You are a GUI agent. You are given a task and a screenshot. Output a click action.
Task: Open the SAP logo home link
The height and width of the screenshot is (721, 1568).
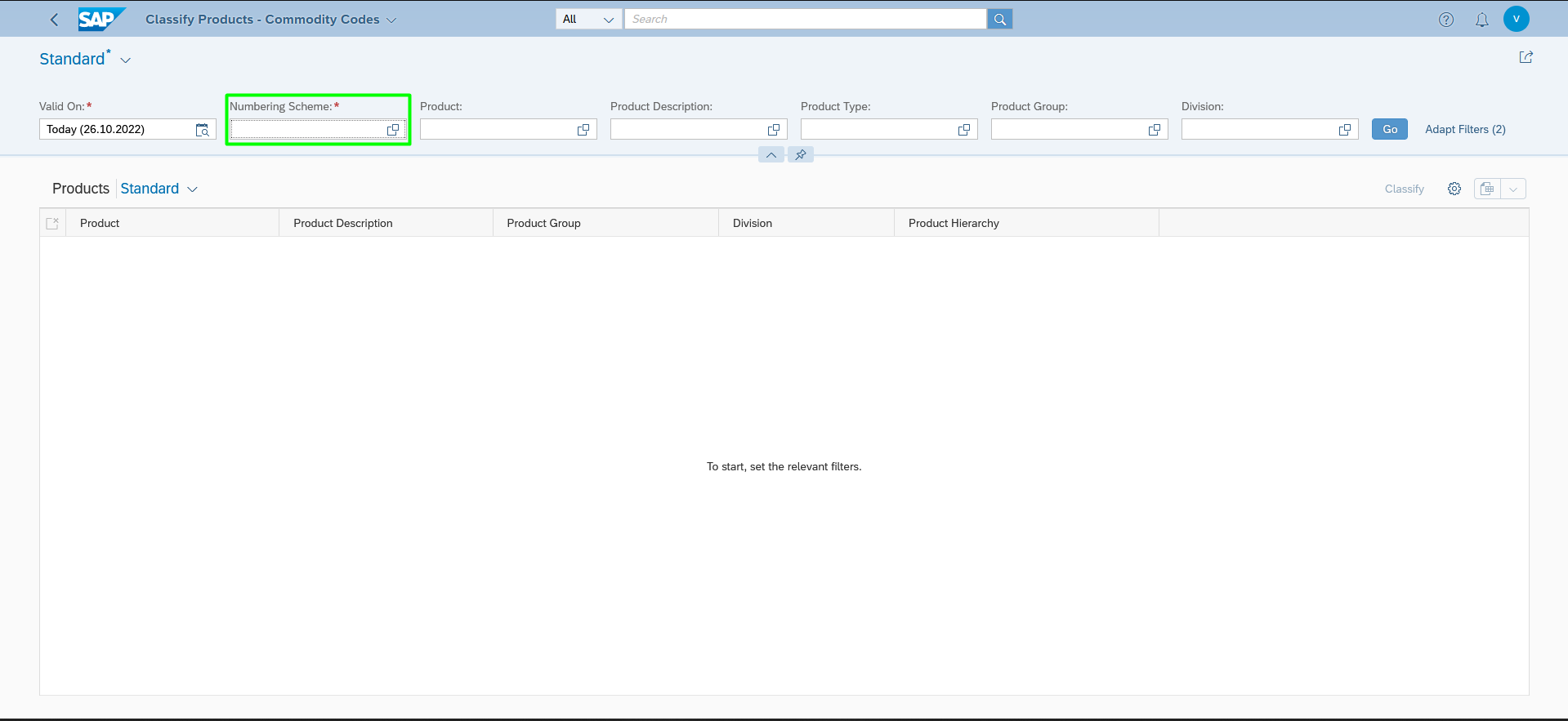pos(101,19)
